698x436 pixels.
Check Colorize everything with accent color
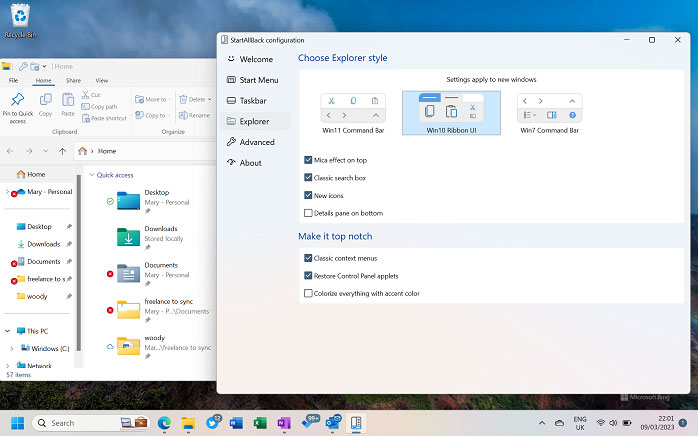click(x=308, y=293)
